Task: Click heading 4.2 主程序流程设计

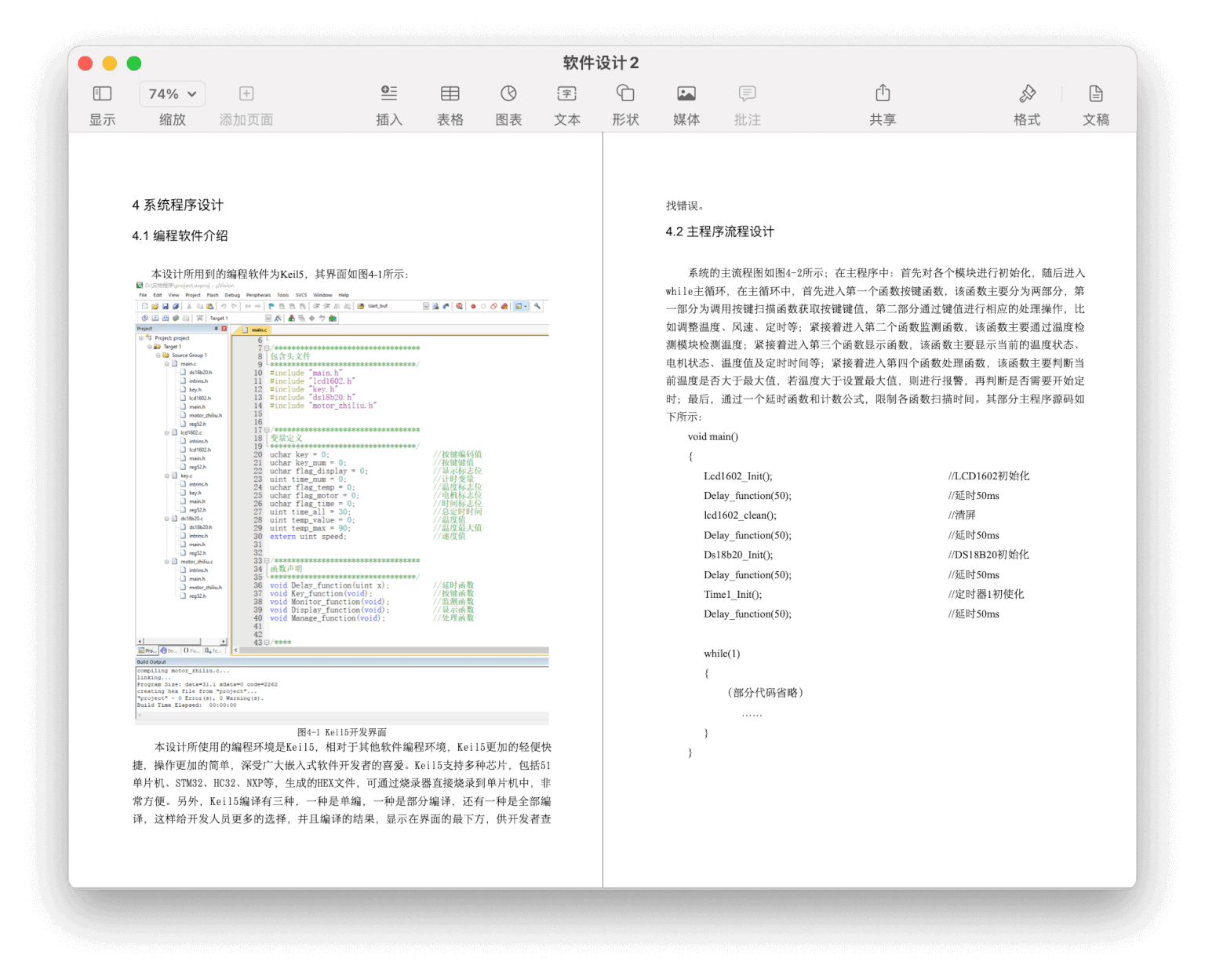Action: pos(719,231)
